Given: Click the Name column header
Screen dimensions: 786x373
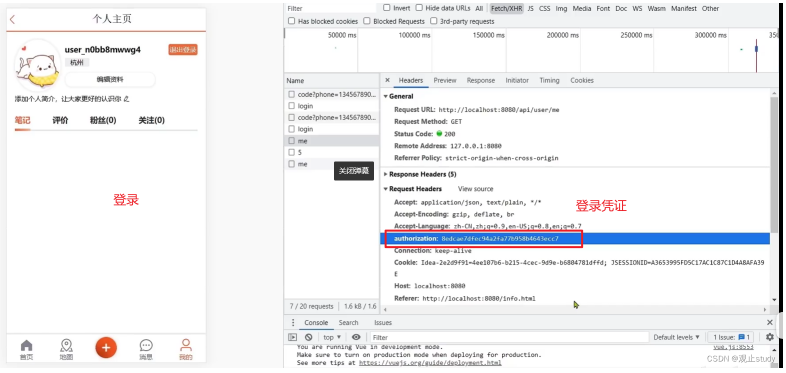Looking at the screenshot, I should [x=331, y=81].
